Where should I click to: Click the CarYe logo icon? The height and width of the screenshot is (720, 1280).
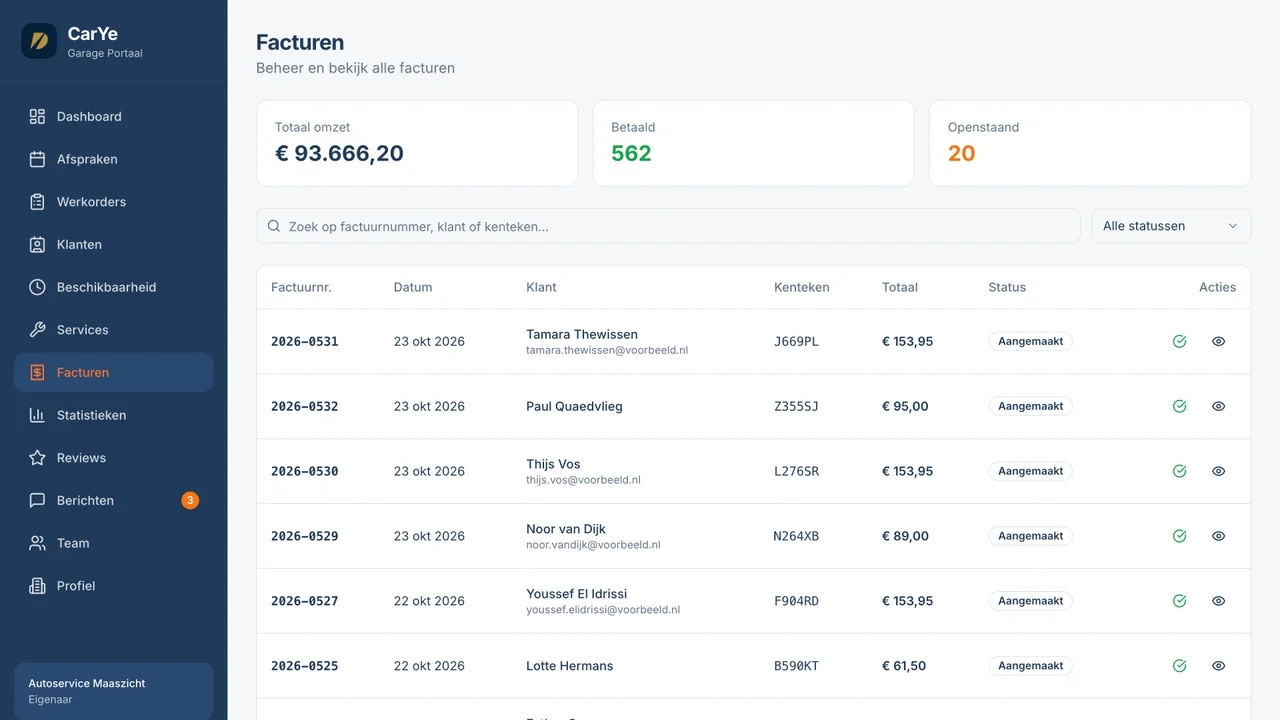(39, 41)
